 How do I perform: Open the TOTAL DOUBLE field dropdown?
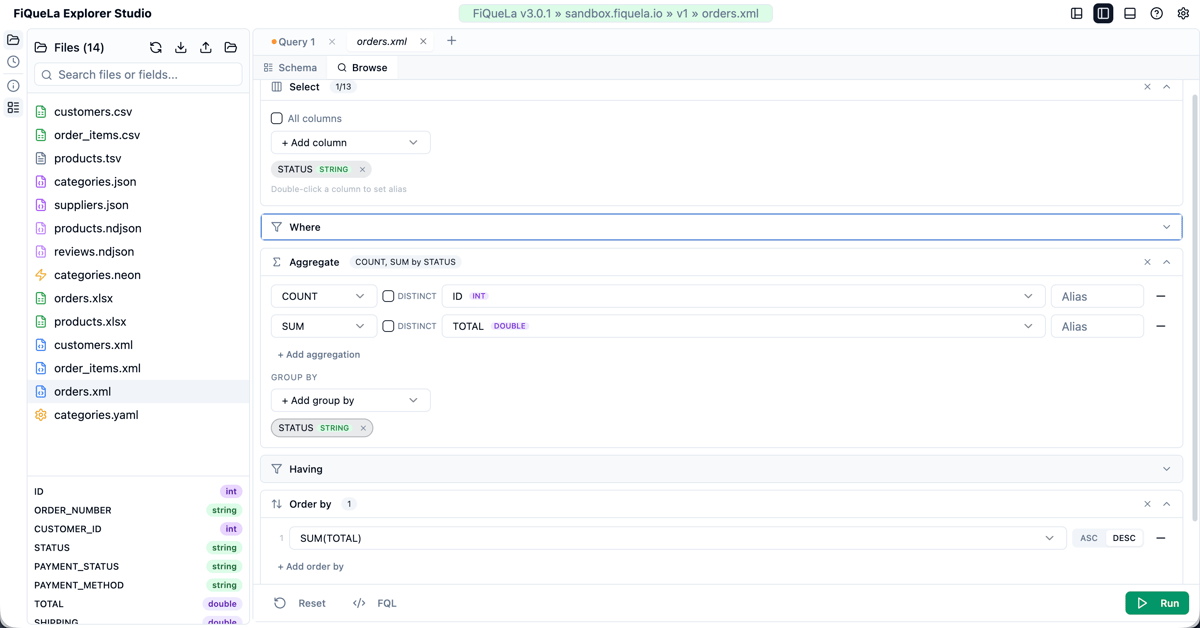(x=743, y=326)
